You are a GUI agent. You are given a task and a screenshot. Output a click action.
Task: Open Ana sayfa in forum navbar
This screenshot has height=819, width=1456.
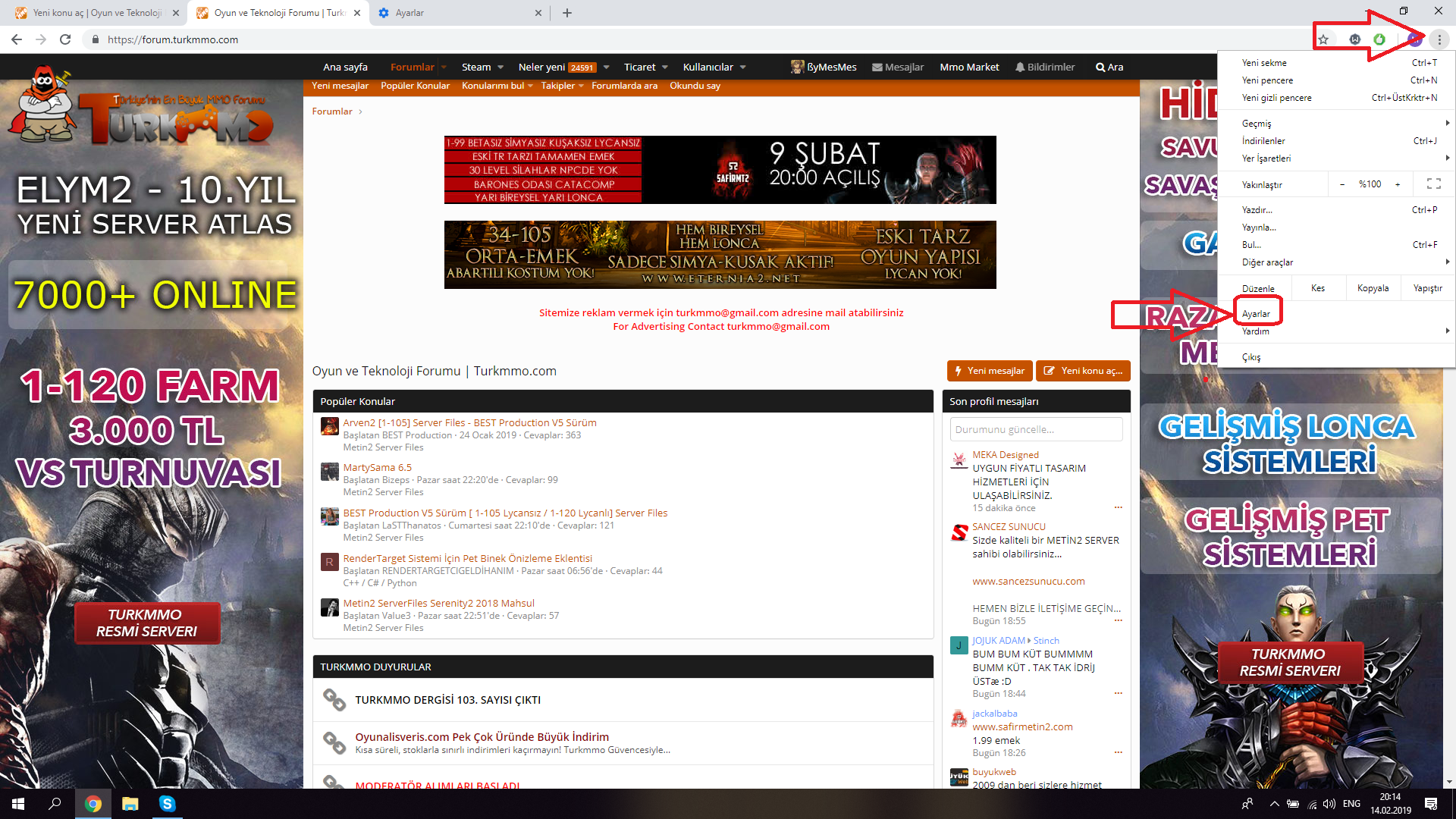(345, 67)
